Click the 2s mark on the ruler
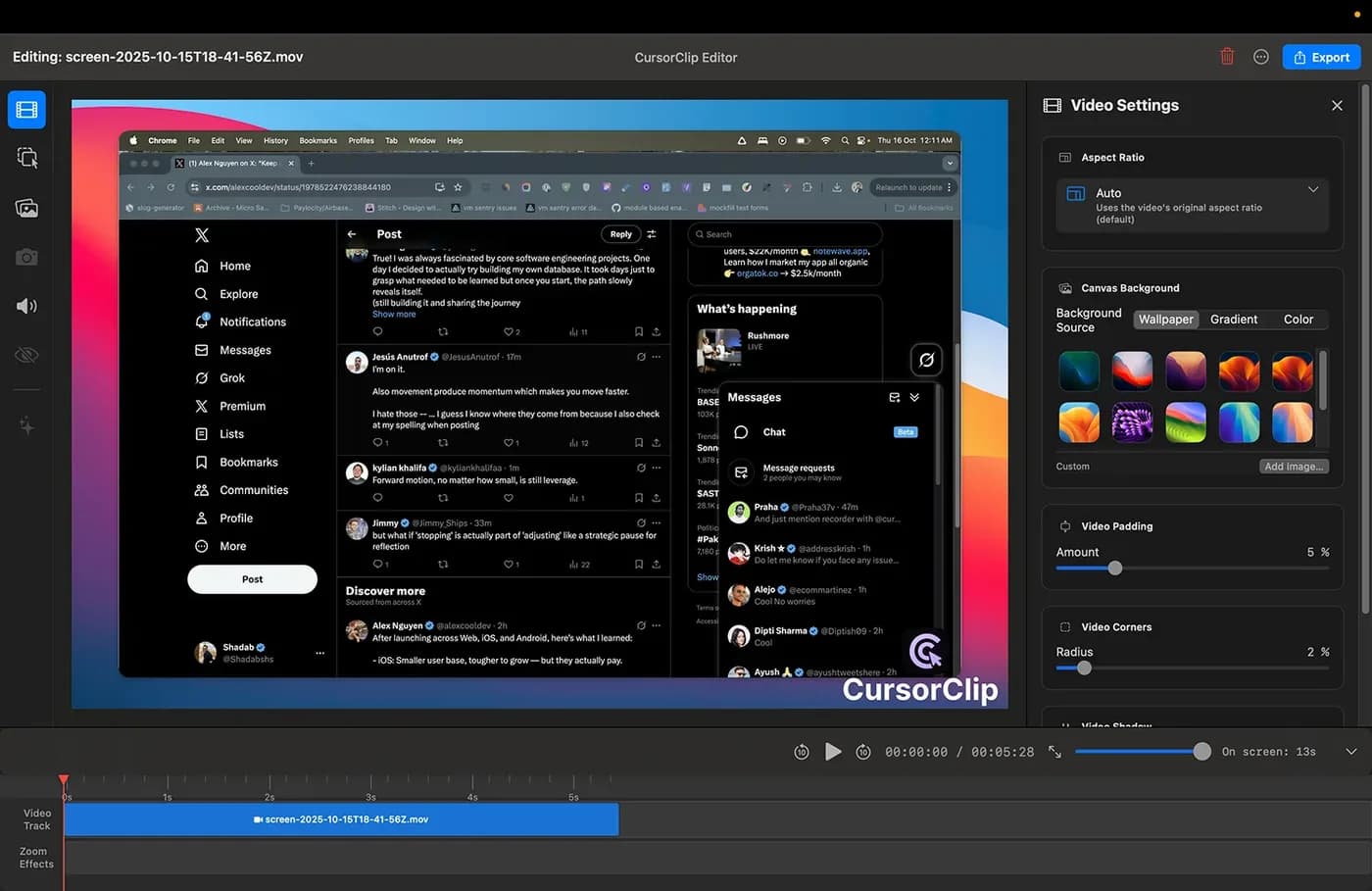Viewport: 1372px width, 891px height. [x=269, y=797]
